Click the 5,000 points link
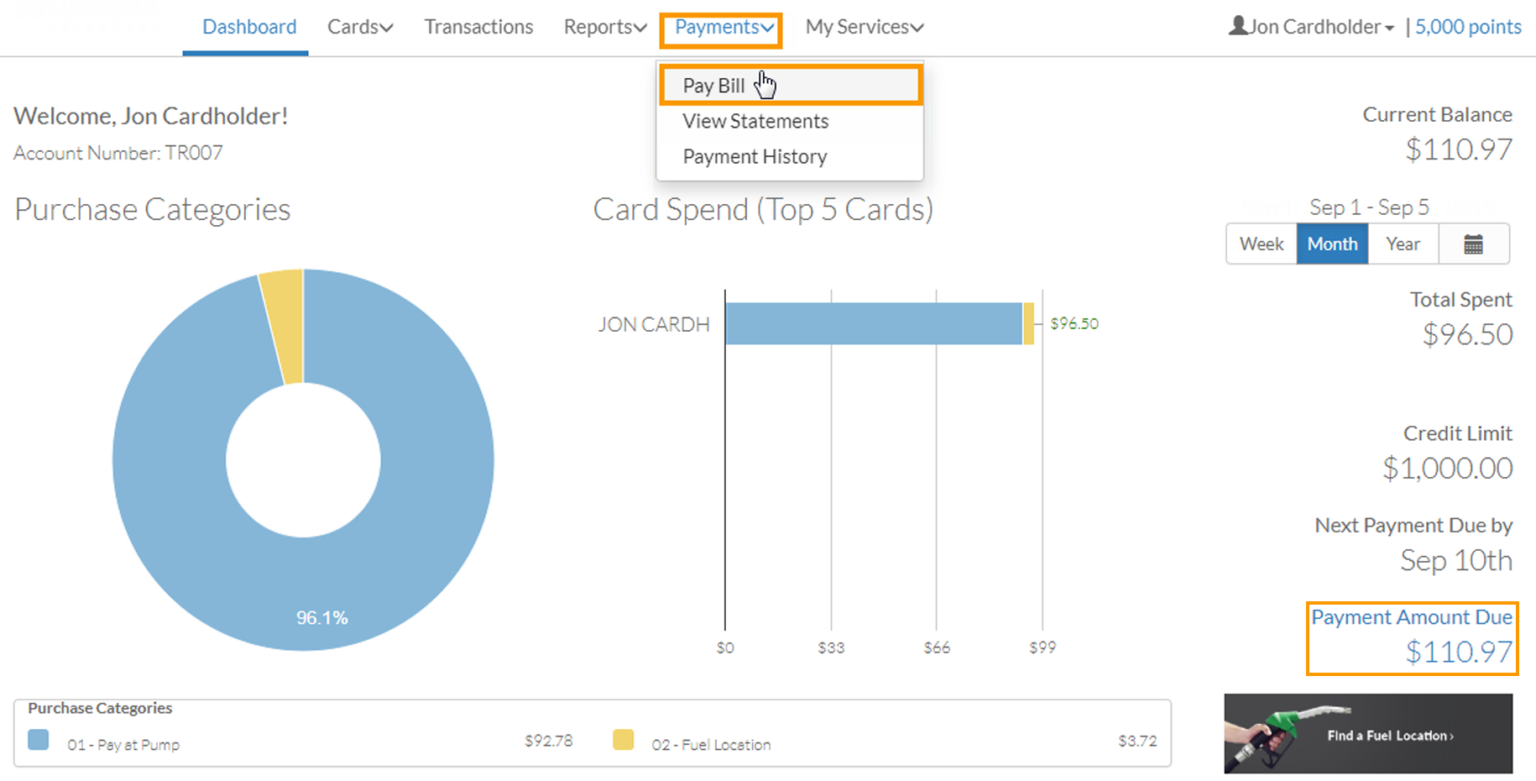Screen dimensions: 1536x781 click(1467, 27)
